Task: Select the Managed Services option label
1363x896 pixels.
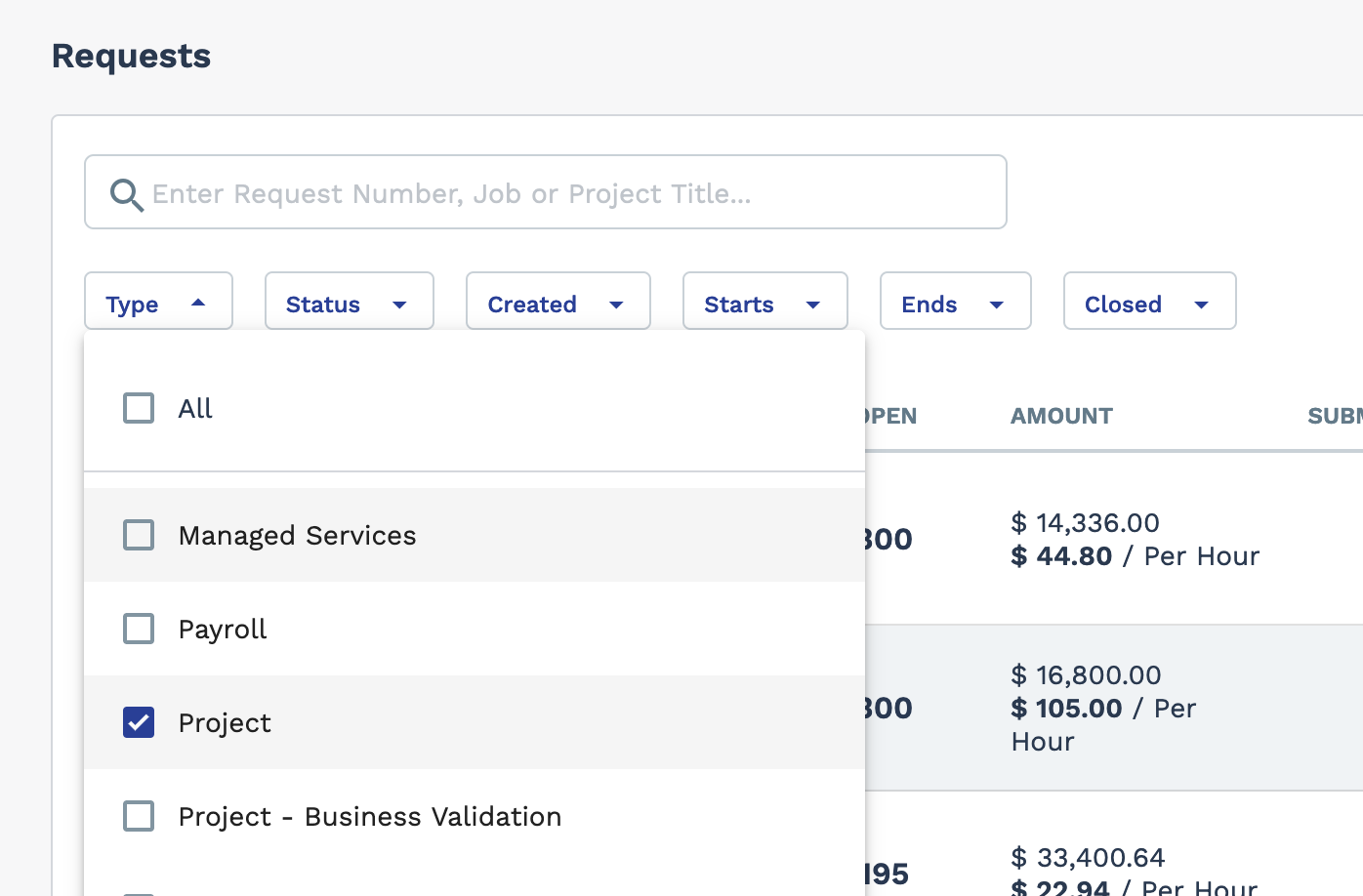Action: click(297, 536)
